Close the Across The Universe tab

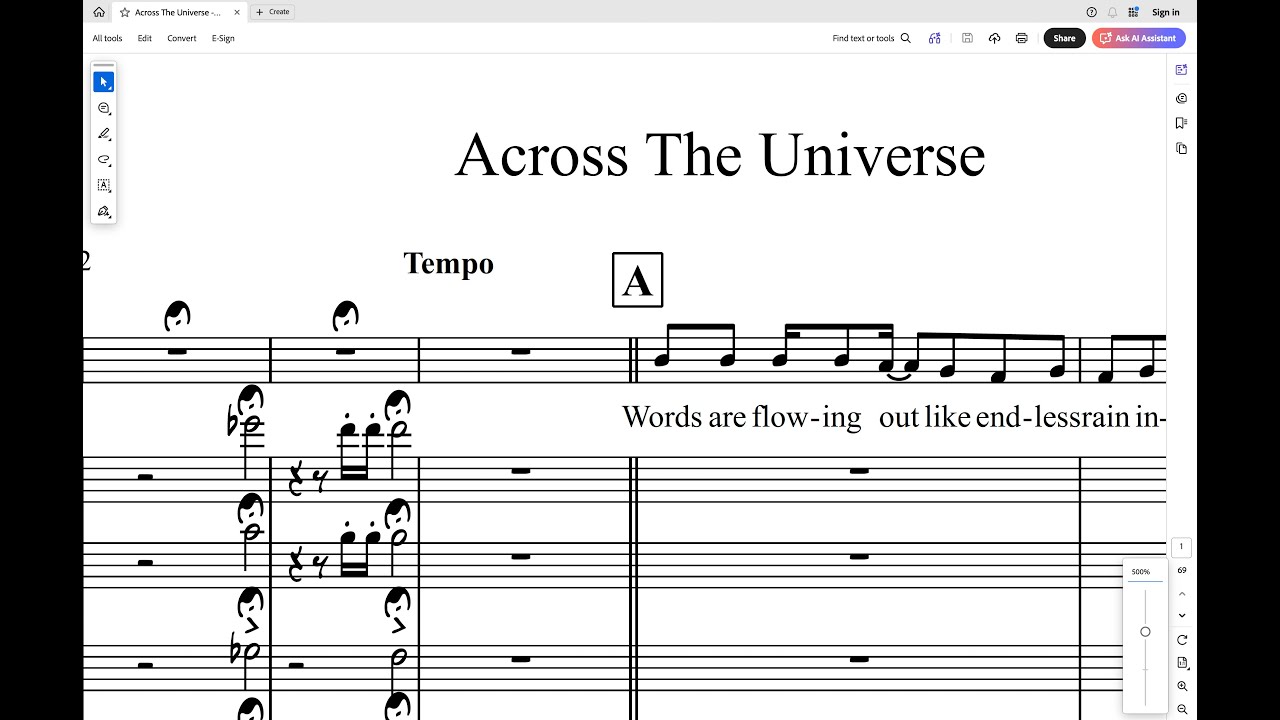(237, 12)
